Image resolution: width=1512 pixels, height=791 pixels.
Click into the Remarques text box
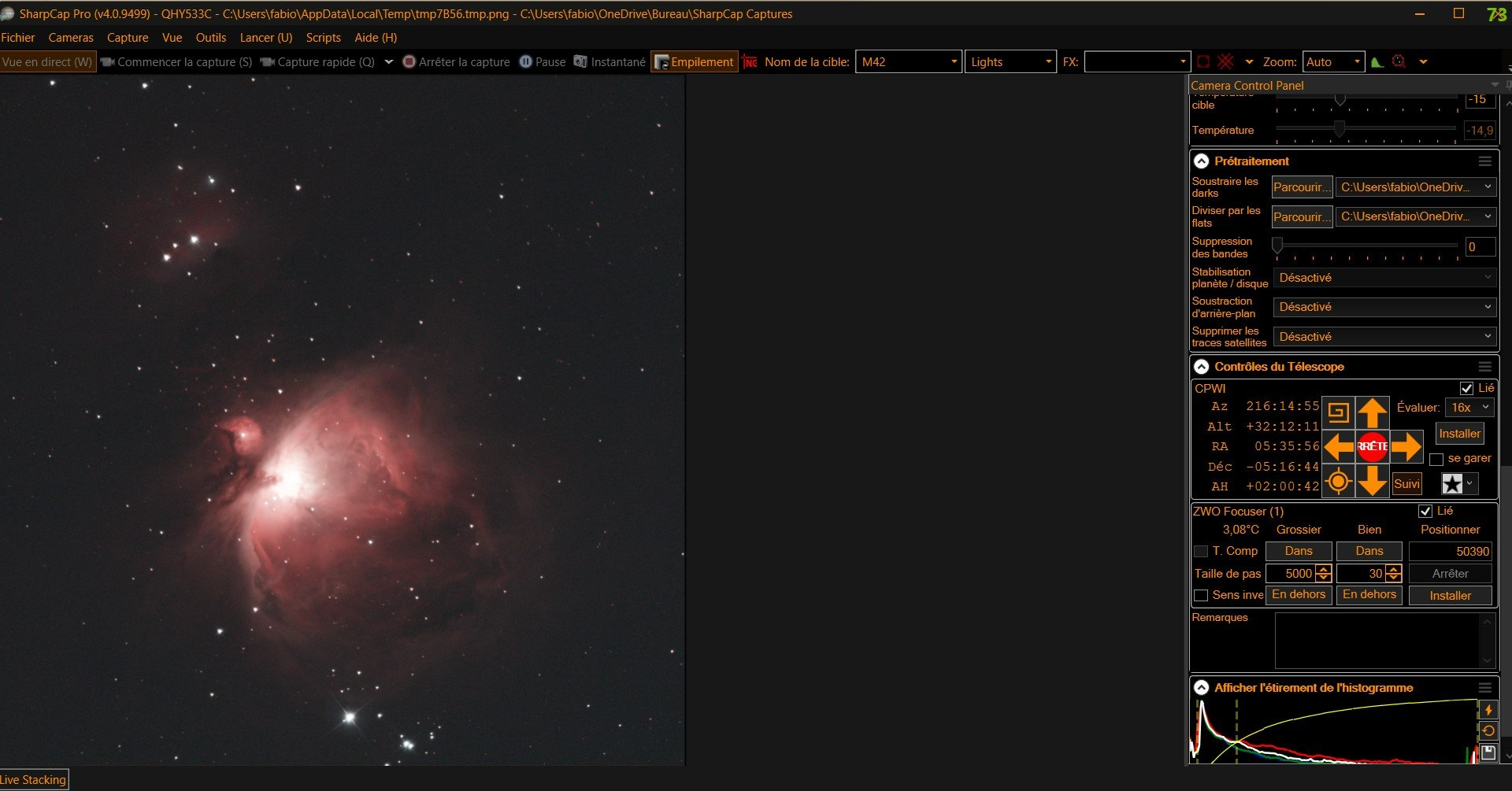pos(1384,641)
